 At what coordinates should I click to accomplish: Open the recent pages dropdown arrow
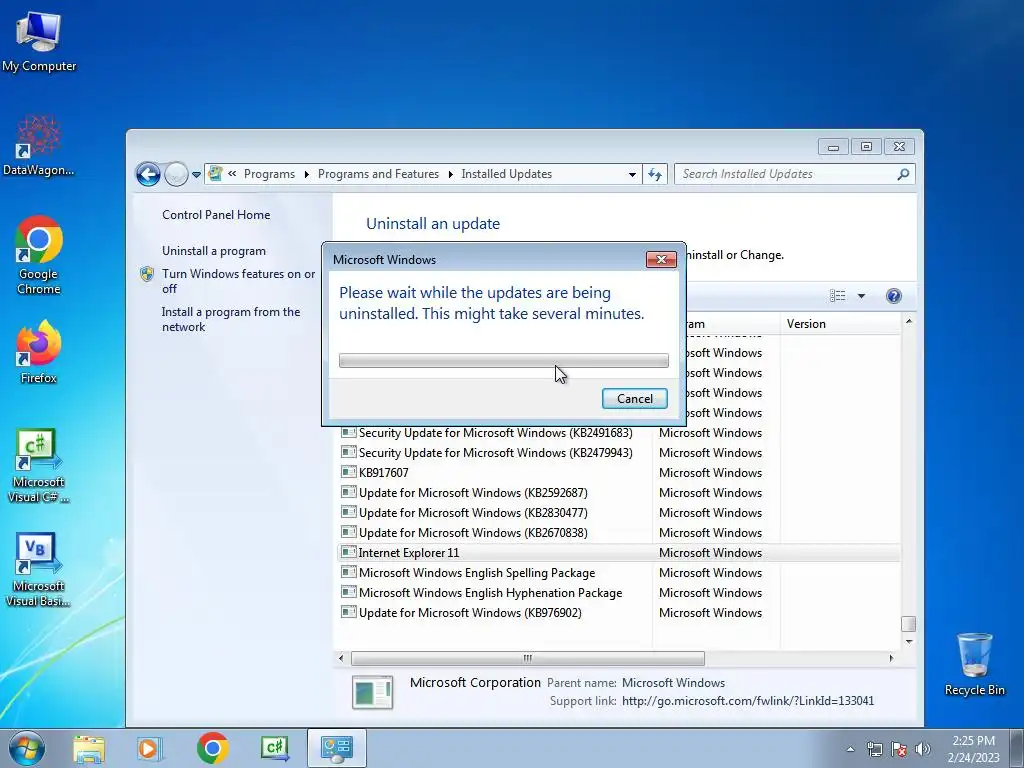(x=196, y=175)
